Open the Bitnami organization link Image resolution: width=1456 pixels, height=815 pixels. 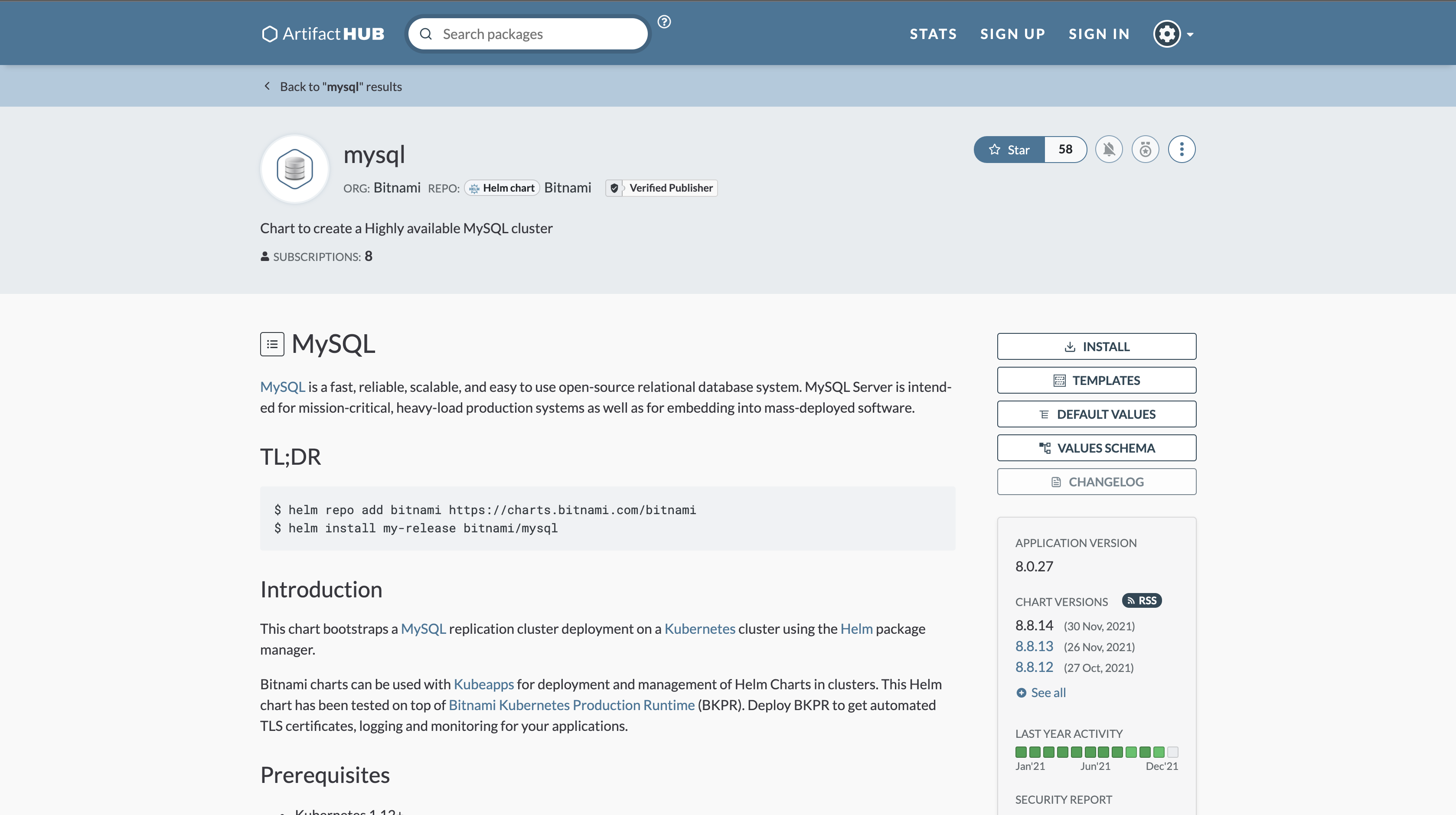pyautogui.click(x=397, y=188)
